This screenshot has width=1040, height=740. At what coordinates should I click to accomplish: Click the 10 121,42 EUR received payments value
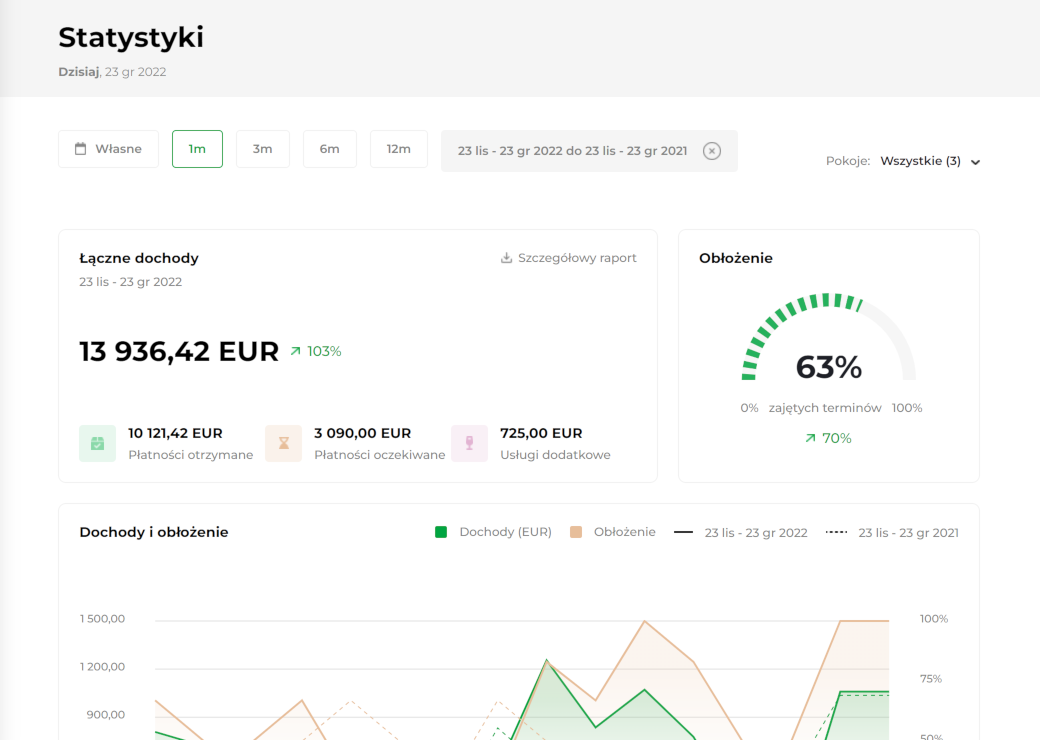(x=175, y=433)
